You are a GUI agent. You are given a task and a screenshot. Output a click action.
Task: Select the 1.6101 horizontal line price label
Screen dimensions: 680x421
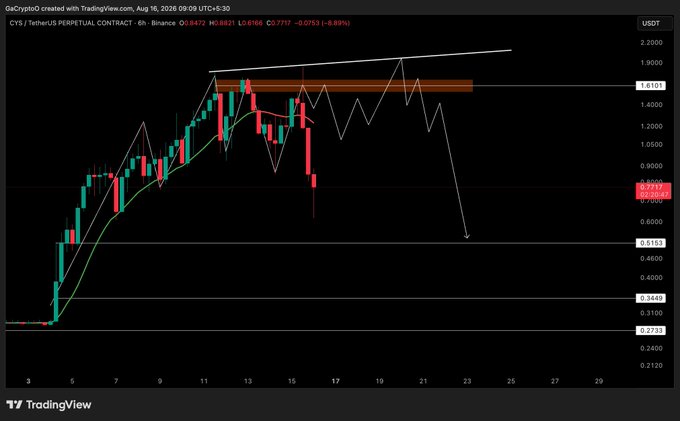(651, 85)
